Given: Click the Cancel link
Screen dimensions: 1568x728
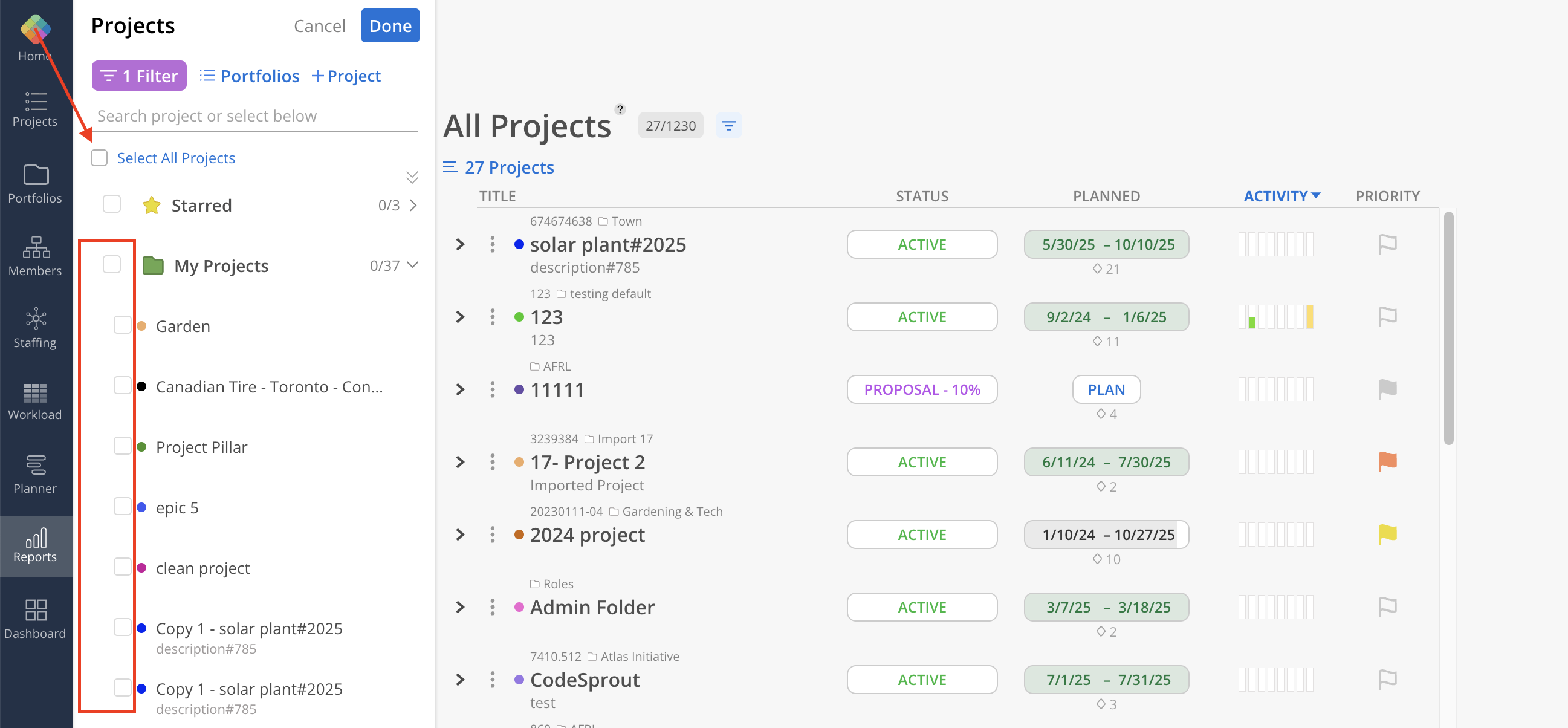Looking at the screenshot, I should pyautogui.click(x=319, y=25).
